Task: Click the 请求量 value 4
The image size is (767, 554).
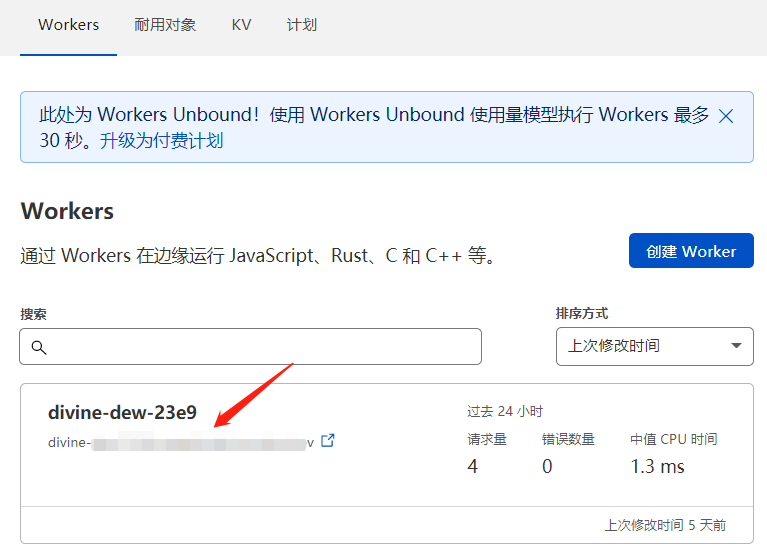Action: pos(473,466)
